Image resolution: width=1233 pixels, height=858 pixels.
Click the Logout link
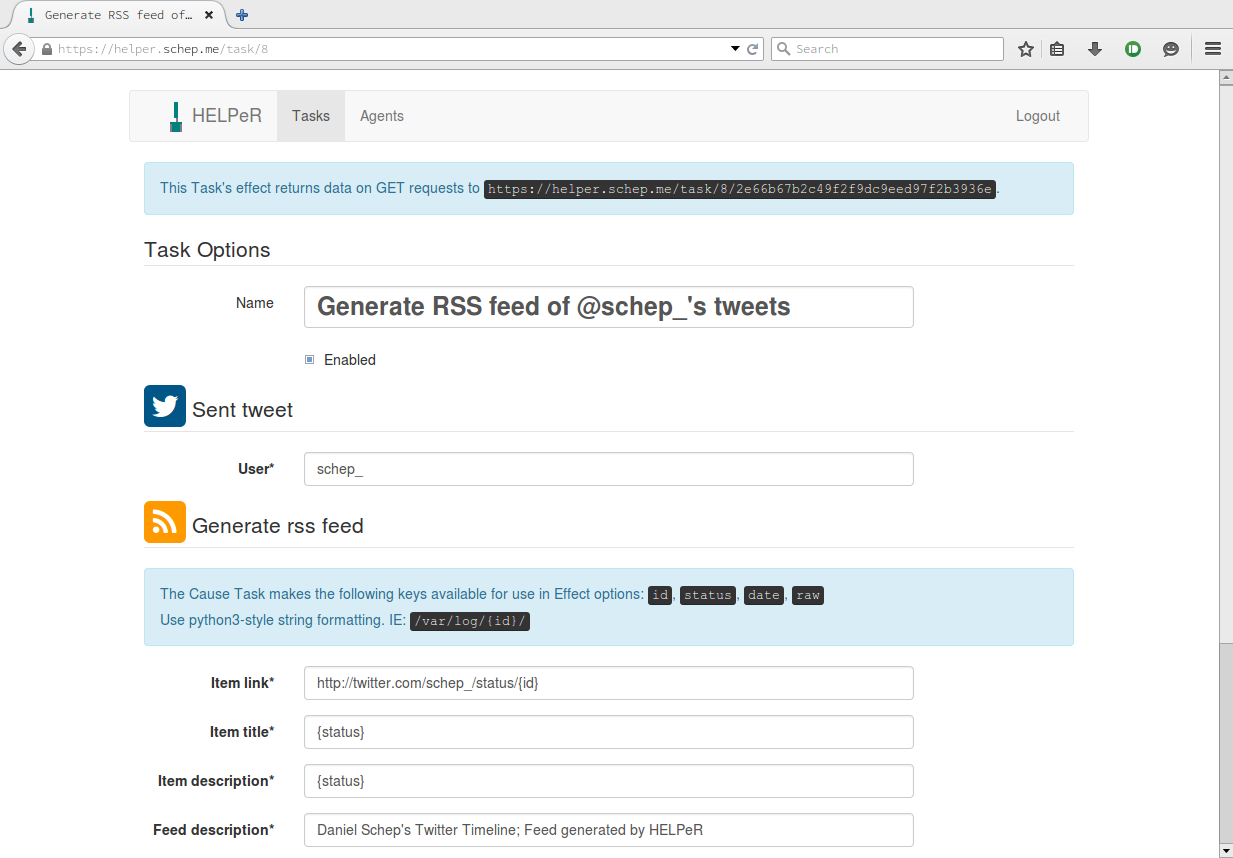pos(1038,116)
